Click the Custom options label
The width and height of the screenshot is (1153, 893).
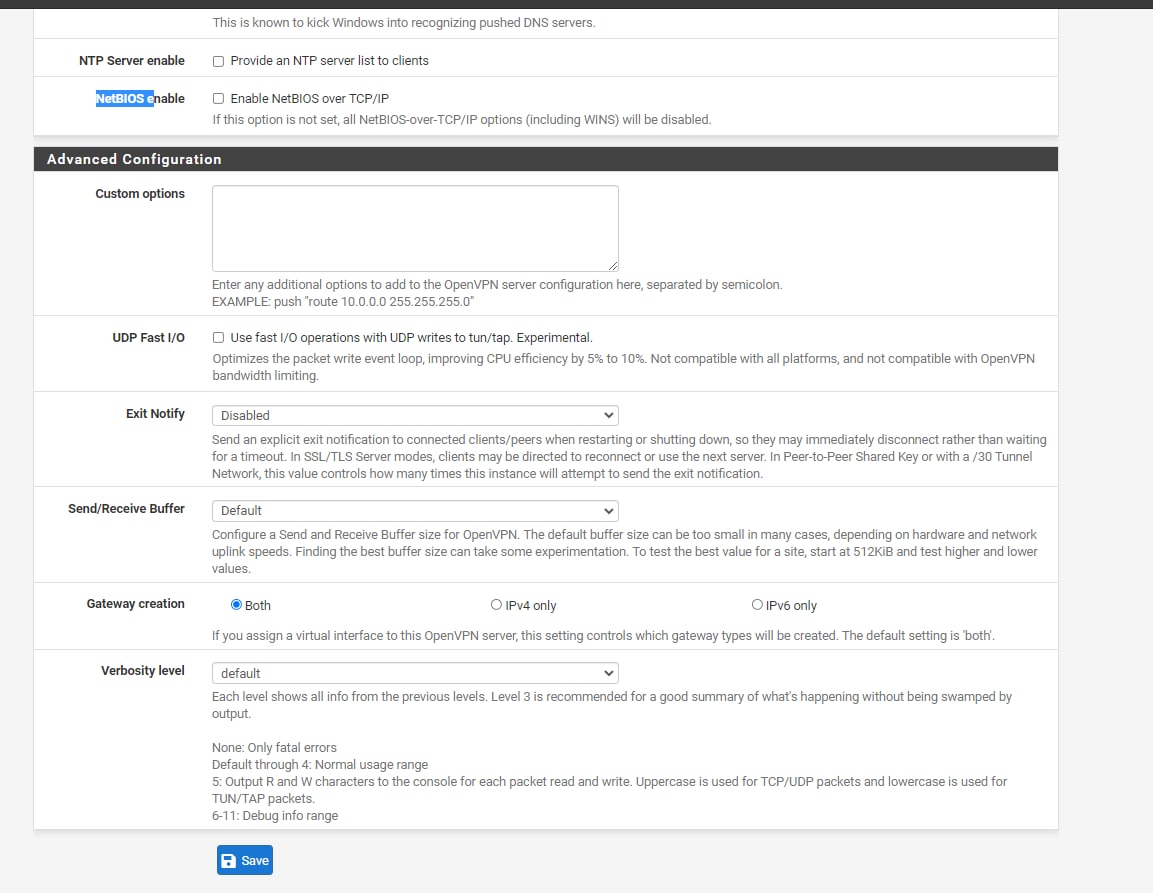click(x=140, y=193)
